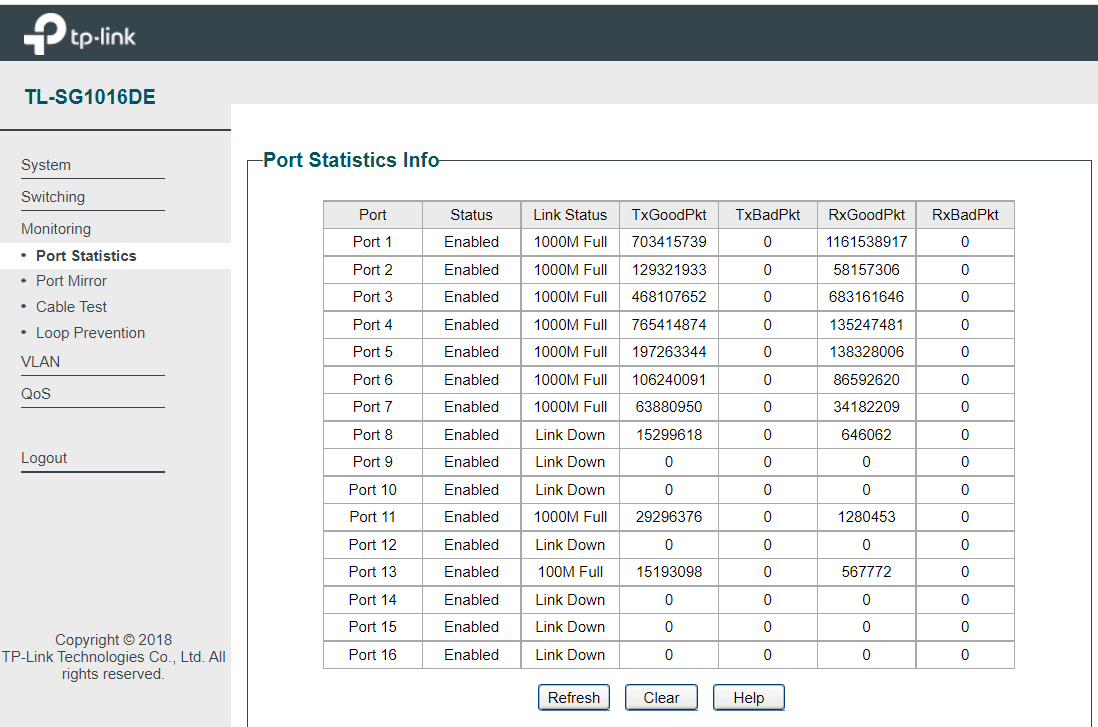The height and width of the screenshot is (727, 1098).
Task: Select the Port Statistics menu item
Action: pyautogui.click(x=83, y=255)
